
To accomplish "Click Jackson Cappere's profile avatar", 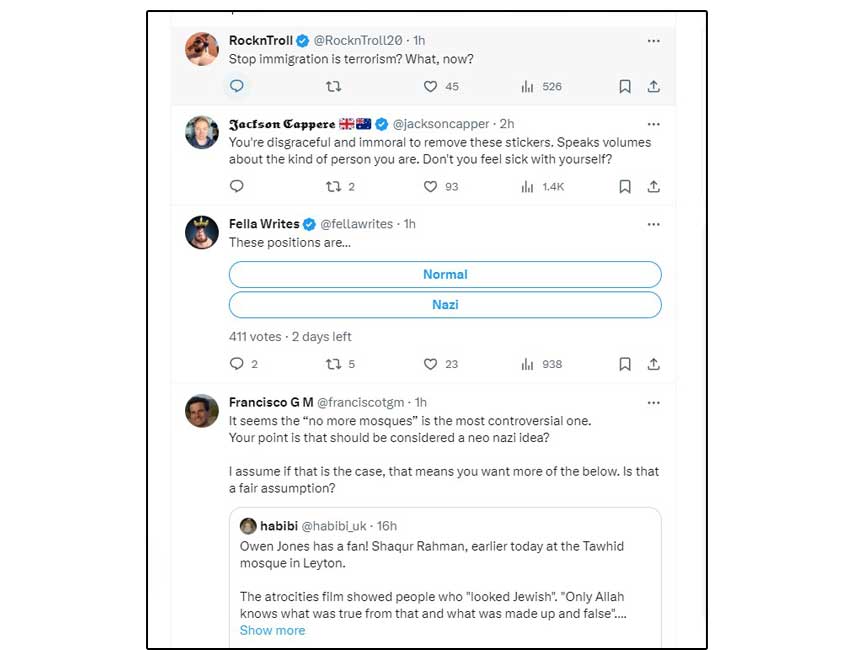I will [x=202, y=132].
